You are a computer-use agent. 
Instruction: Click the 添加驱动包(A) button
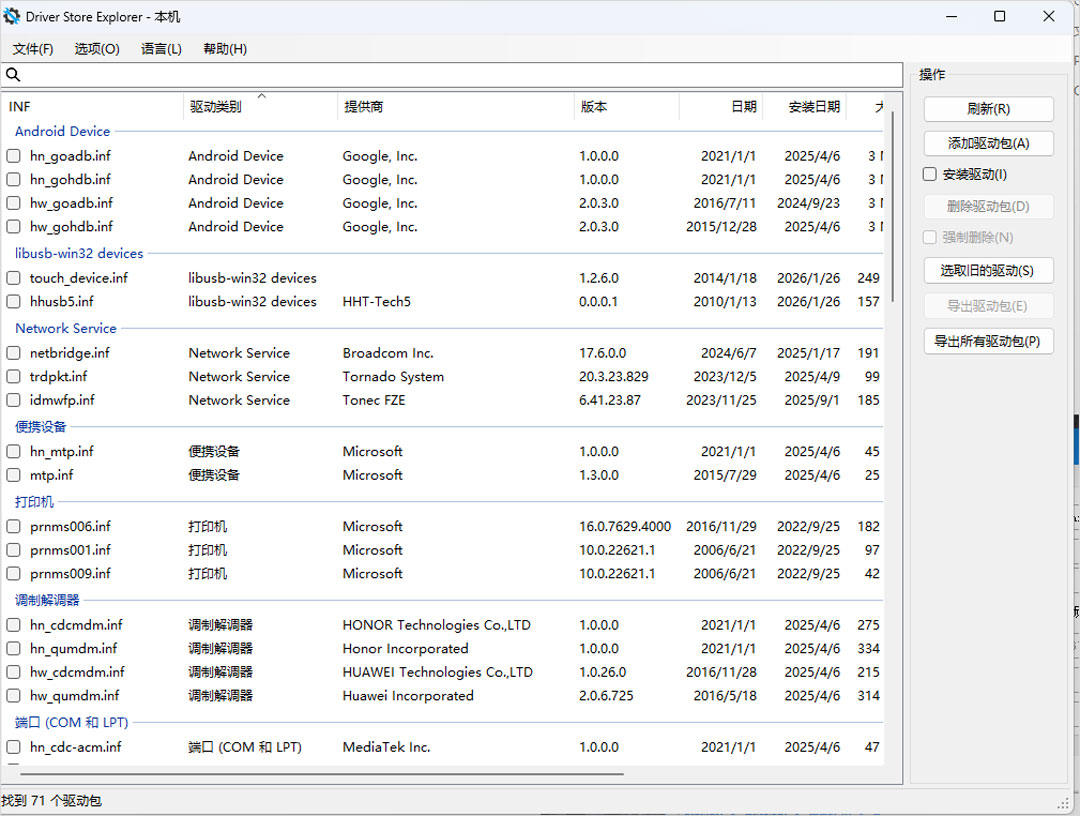[x=988, y=143]
